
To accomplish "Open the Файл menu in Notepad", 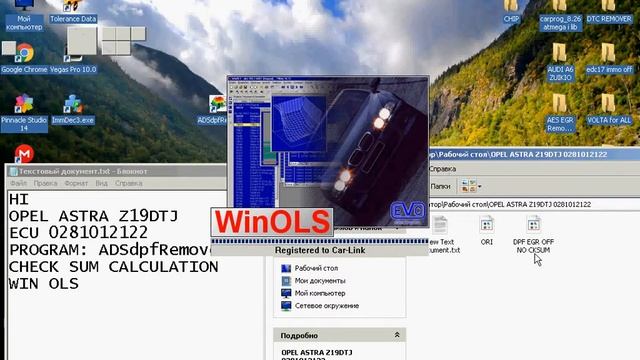I will pyautogui.click(x=18, y=183).
